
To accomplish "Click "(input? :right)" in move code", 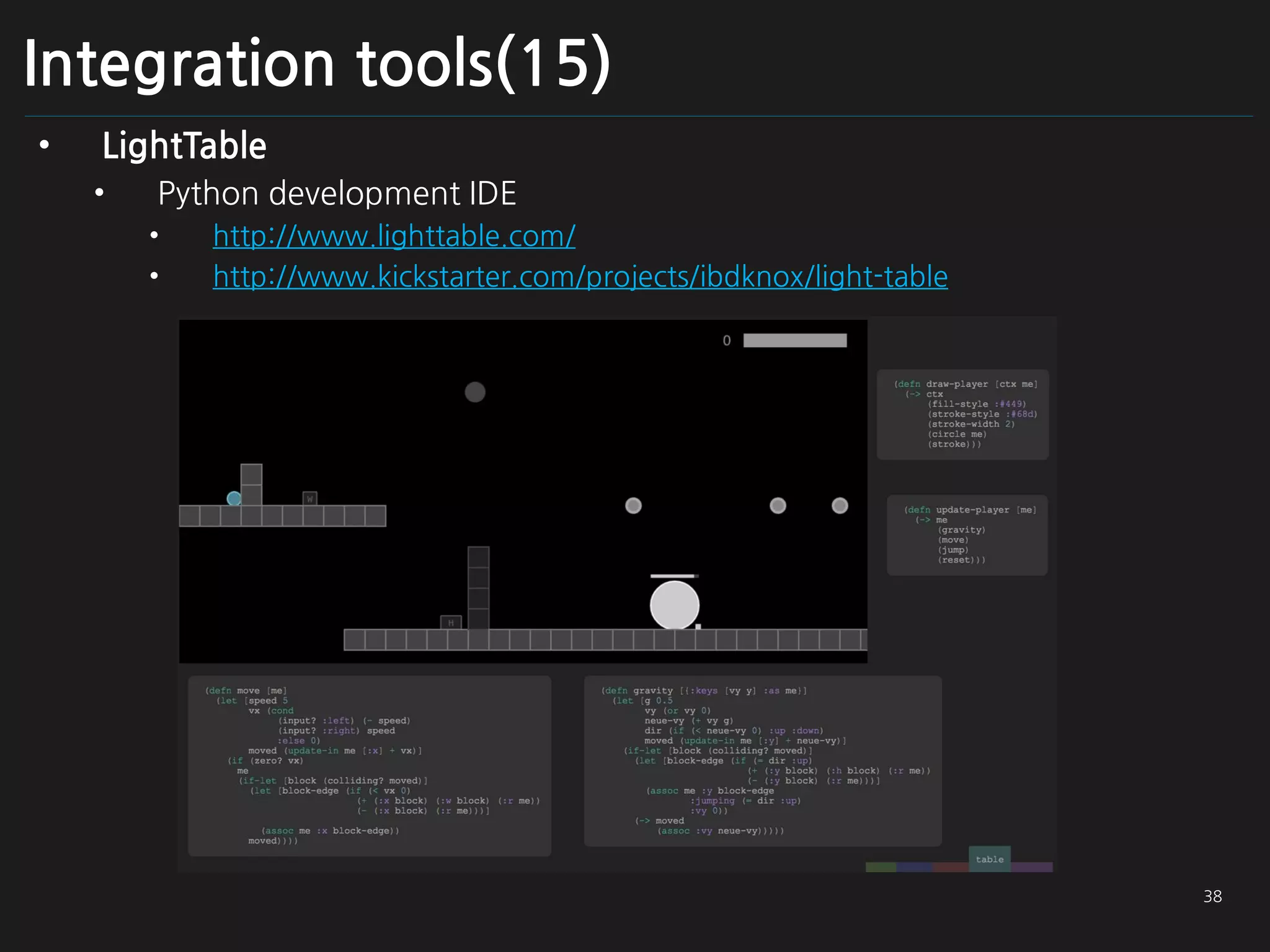I will point(319,731).
